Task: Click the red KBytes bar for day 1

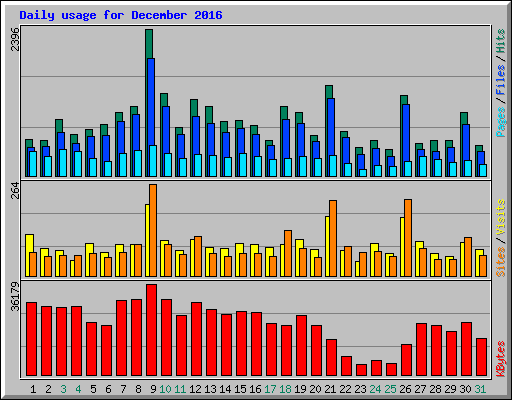Action: point(31,339)
